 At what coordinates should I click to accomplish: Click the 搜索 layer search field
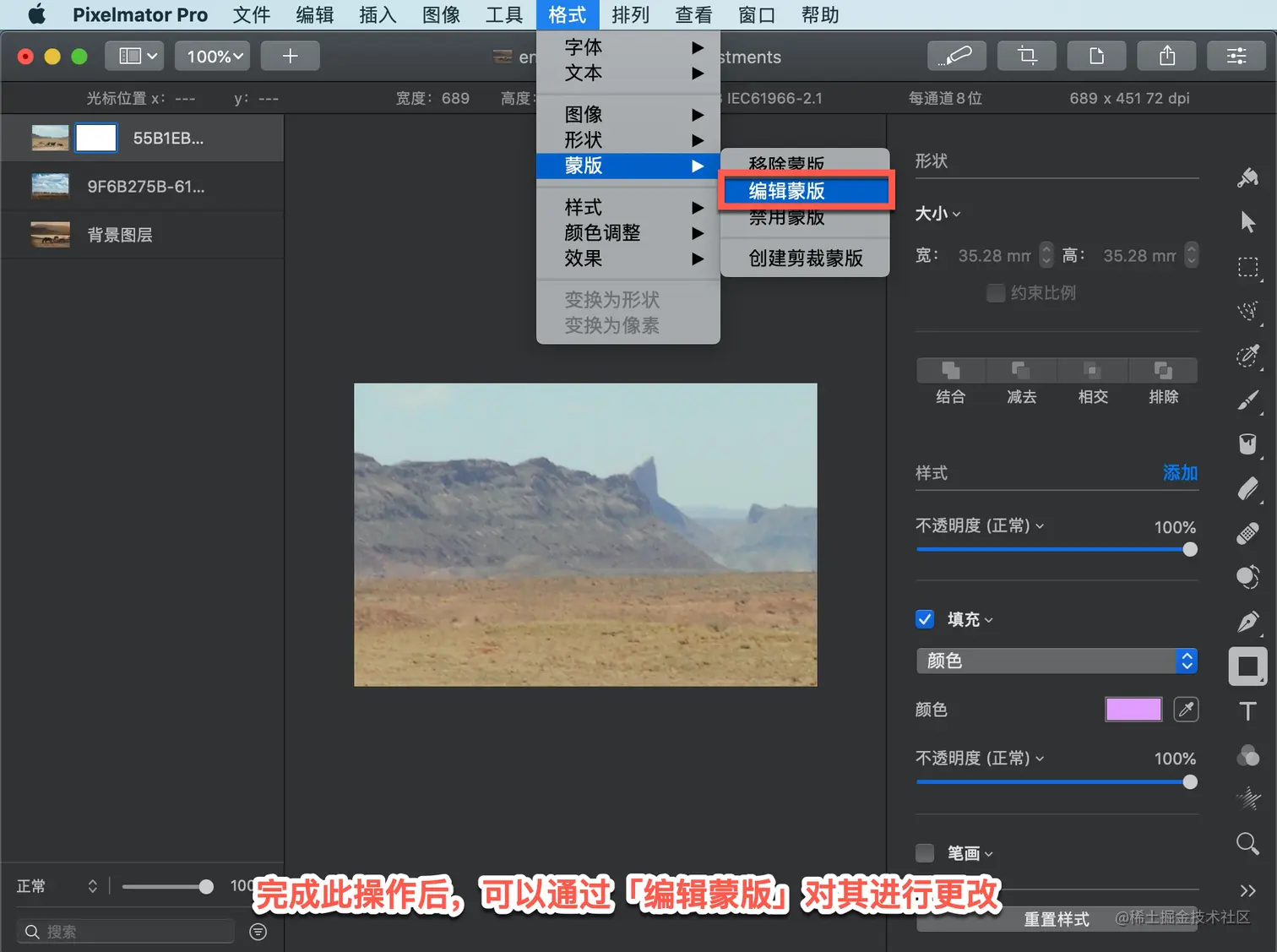click(x=127, y=932)
